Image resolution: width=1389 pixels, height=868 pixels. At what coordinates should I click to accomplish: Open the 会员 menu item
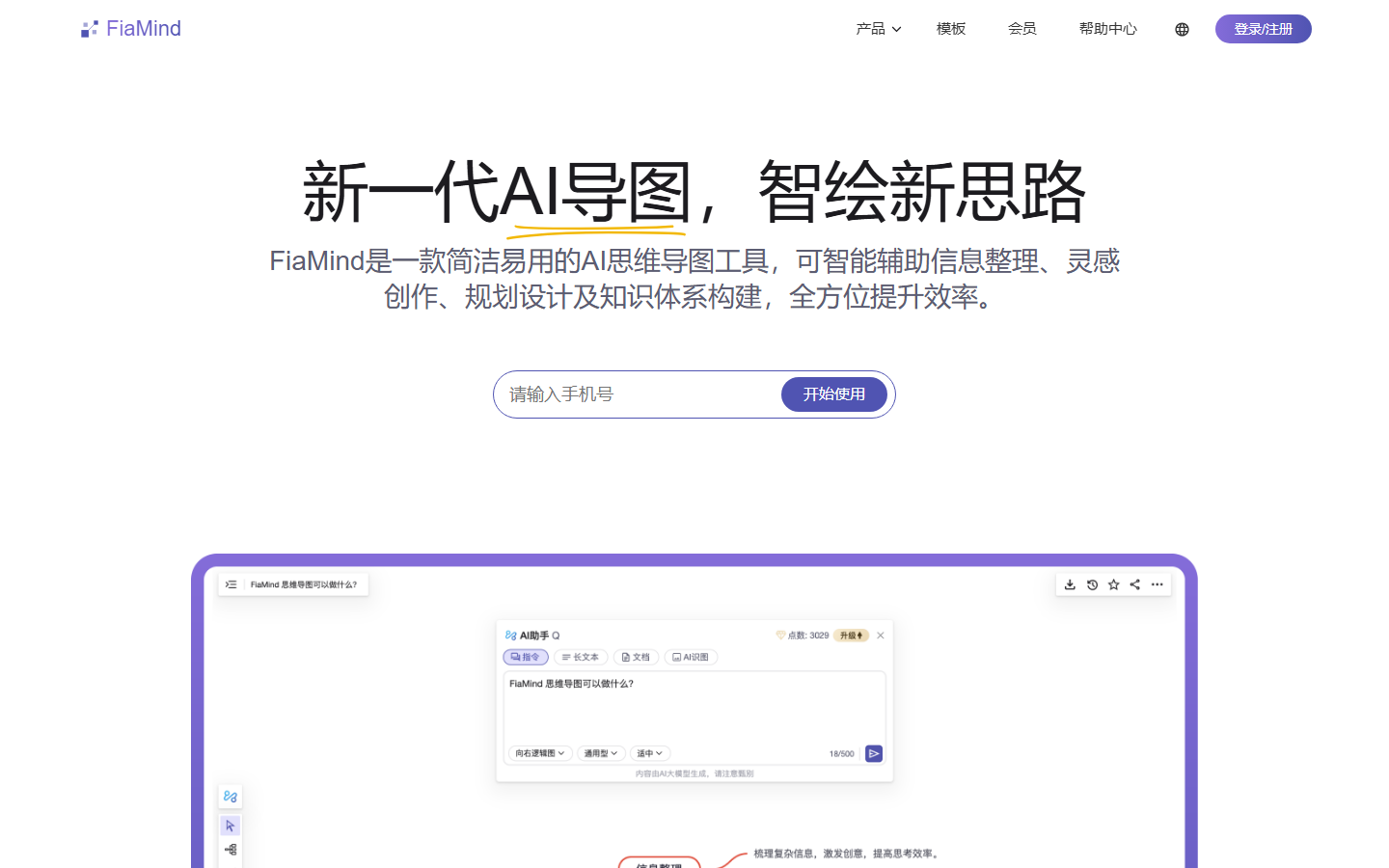tap(1022, 29)
